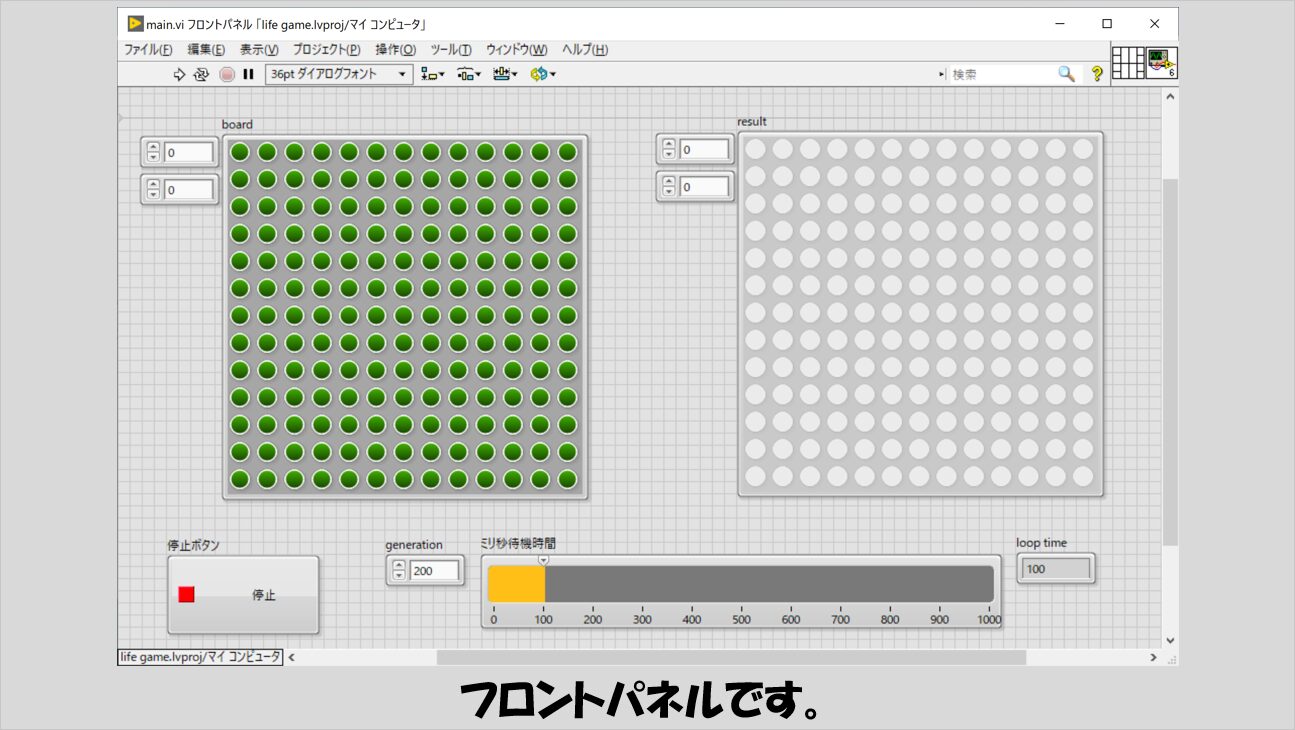This screenshot has height=730, width=1295.
Task: Open the Distribute Objects toolbar menu
Action: pos(469,74)
